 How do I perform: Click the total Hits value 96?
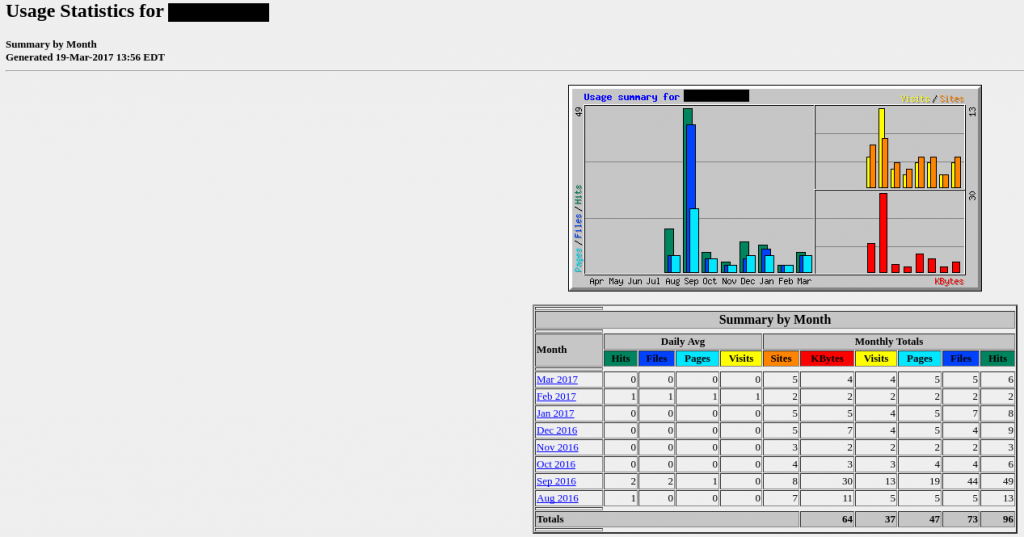point(1008,519)
